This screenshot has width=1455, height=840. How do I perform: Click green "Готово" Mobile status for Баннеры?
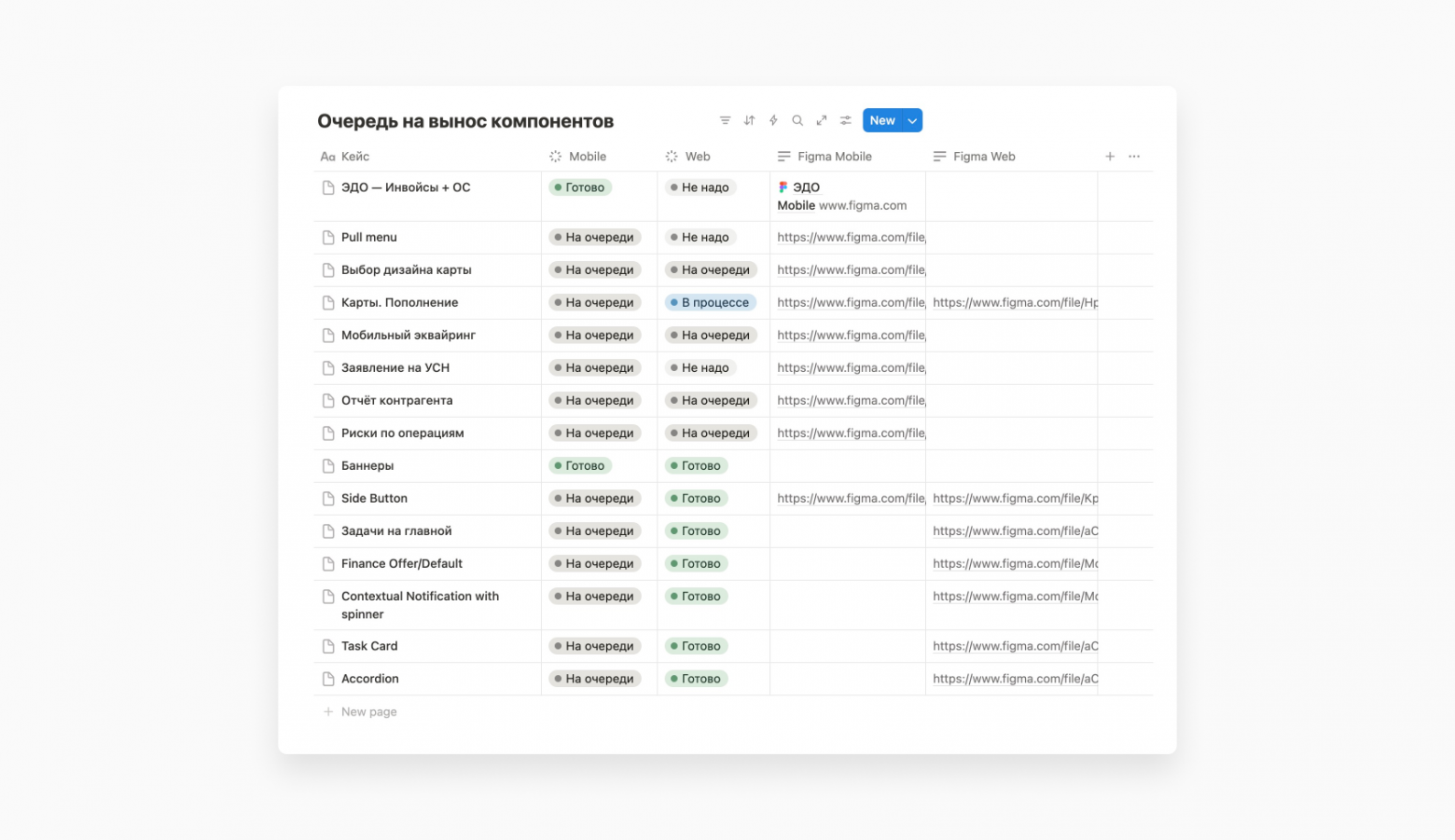579,466
